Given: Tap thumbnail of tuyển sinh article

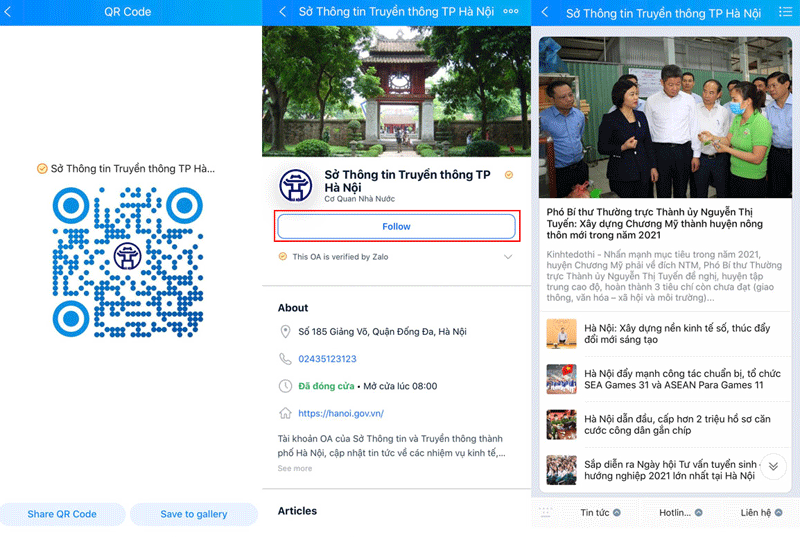Looking at the screenshot, I should click(x=561, y=470).
